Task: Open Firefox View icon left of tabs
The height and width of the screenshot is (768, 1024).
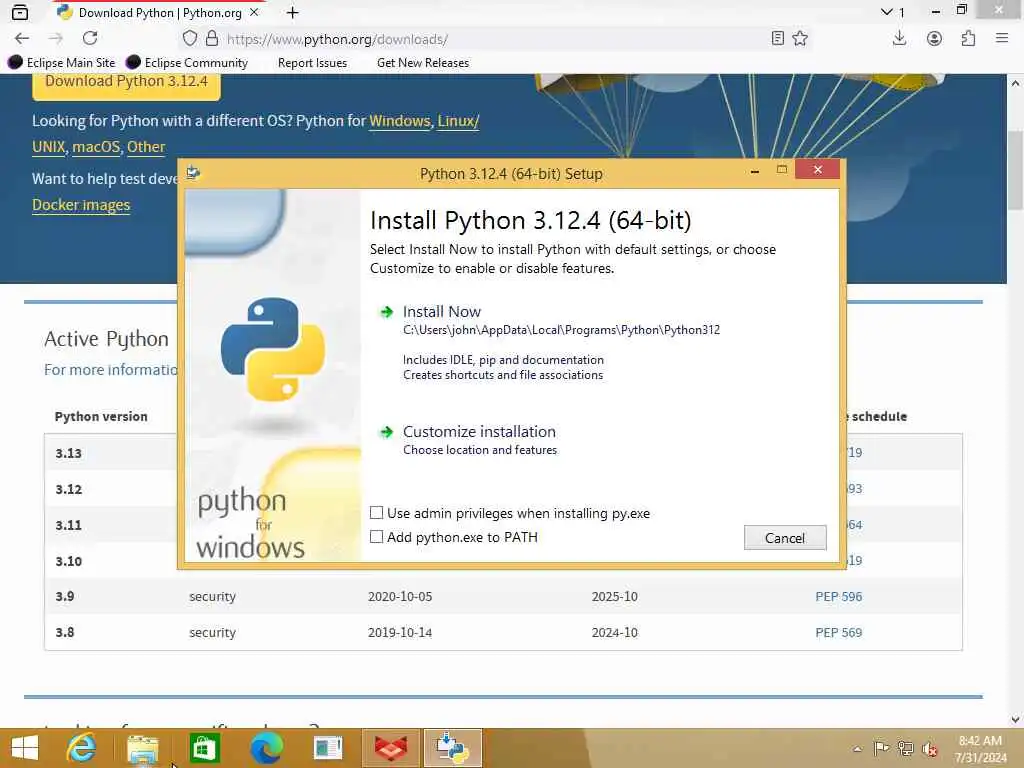Action: point(20,12)
